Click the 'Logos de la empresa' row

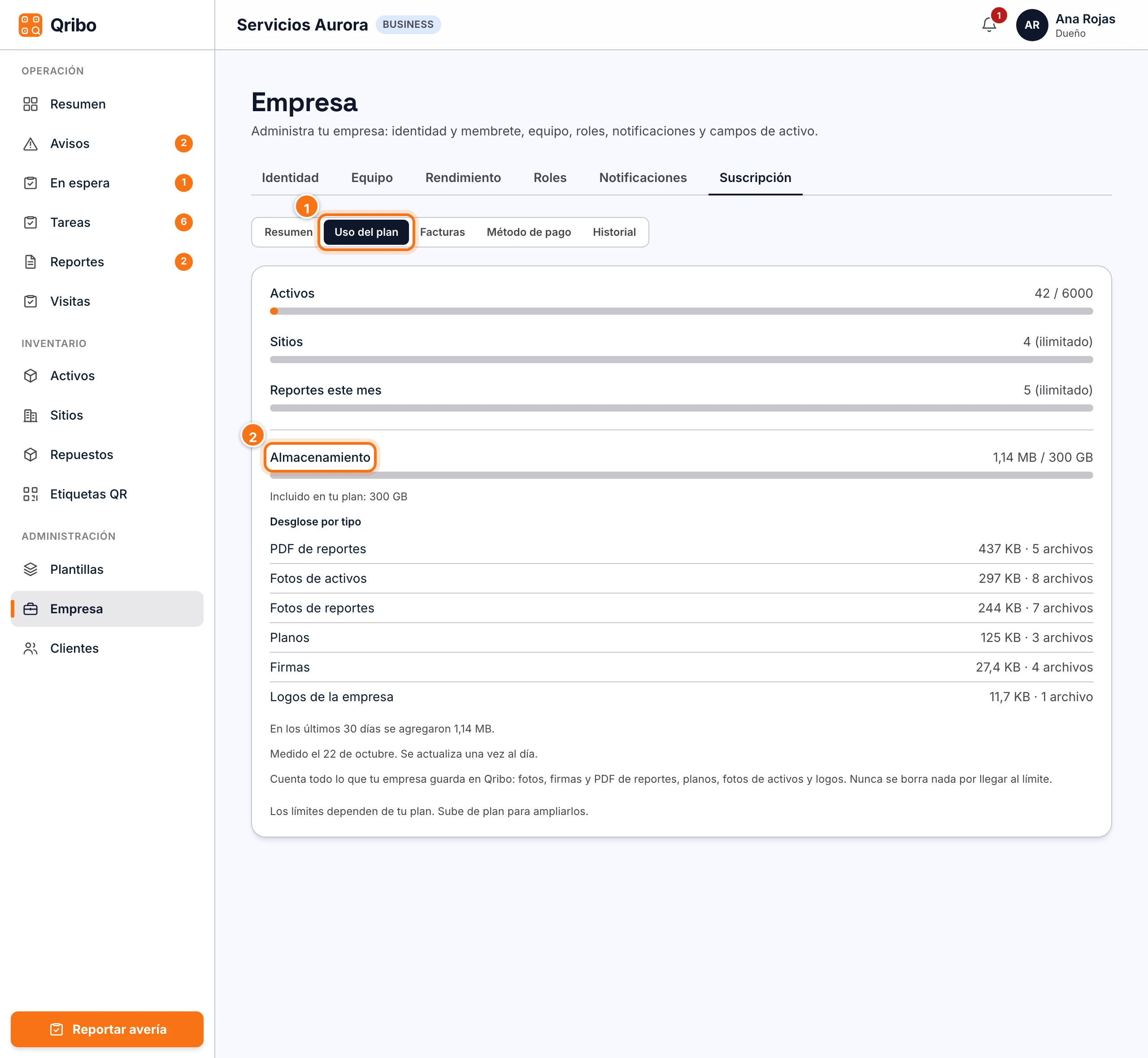pyautogui.click(x=681, y=697)
